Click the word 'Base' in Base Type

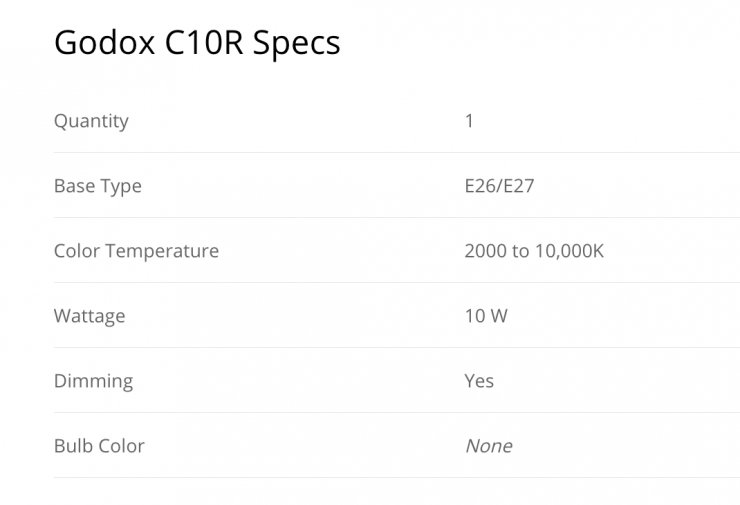coord(72,186)
